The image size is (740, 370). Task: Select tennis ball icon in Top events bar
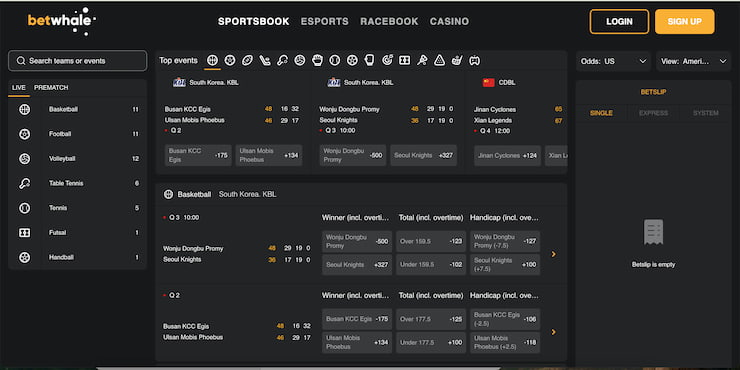tap(335, 60)
